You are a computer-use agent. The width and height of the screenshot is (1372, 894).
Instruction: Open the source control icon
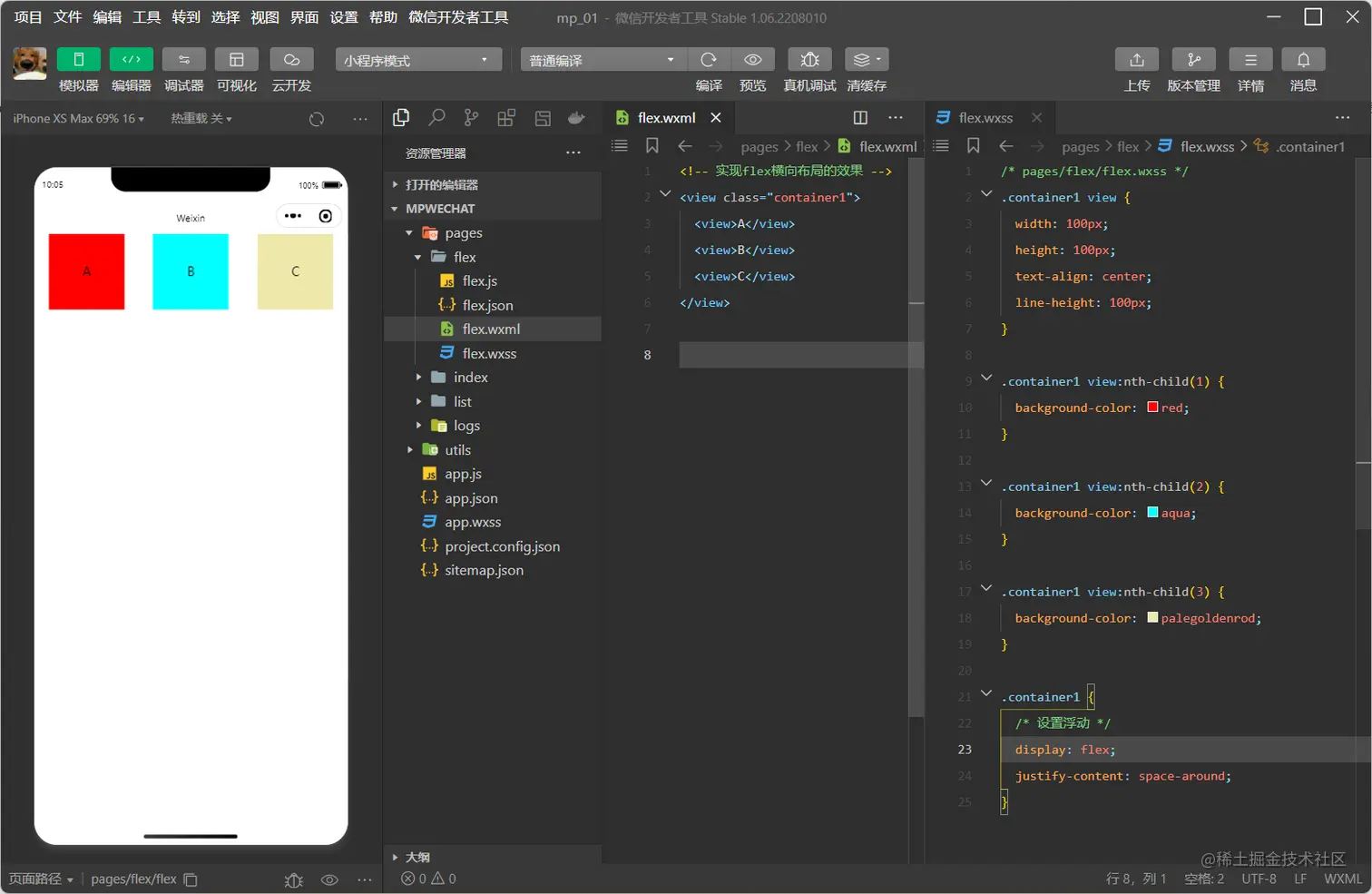471,117
